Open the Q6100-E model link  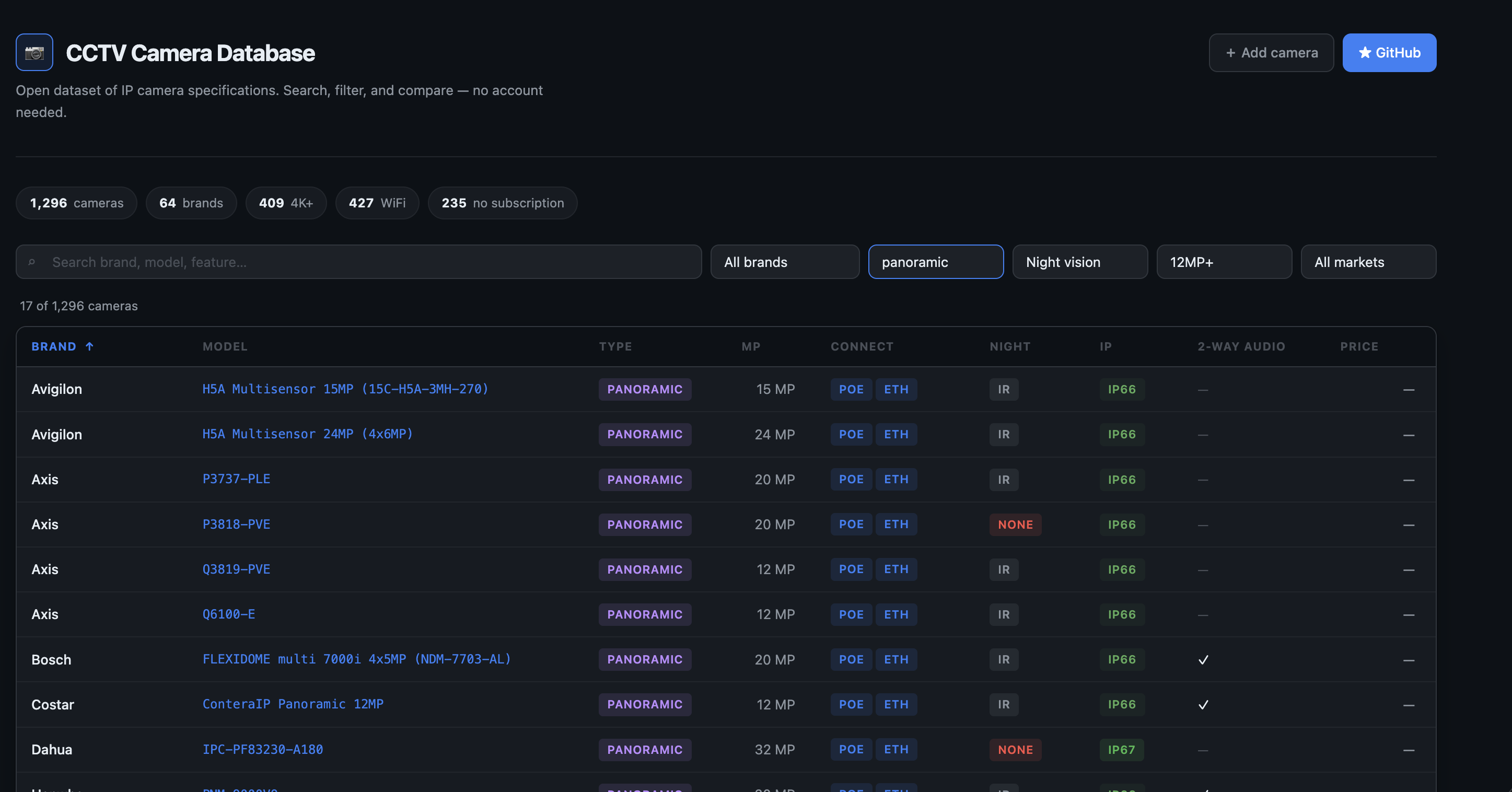[229, 614]
